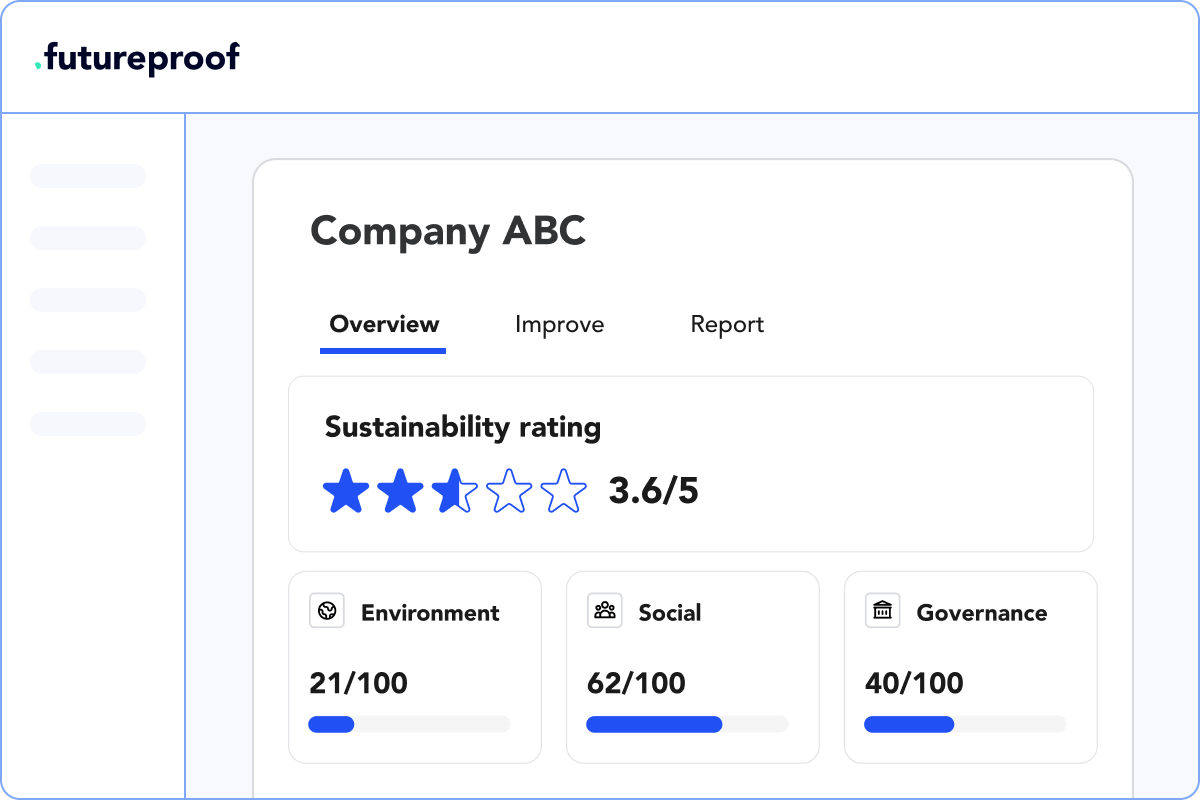Click the Environment score progress bar
The width and height of the screenshot is (1200, 800).
(x=409, y=724)
